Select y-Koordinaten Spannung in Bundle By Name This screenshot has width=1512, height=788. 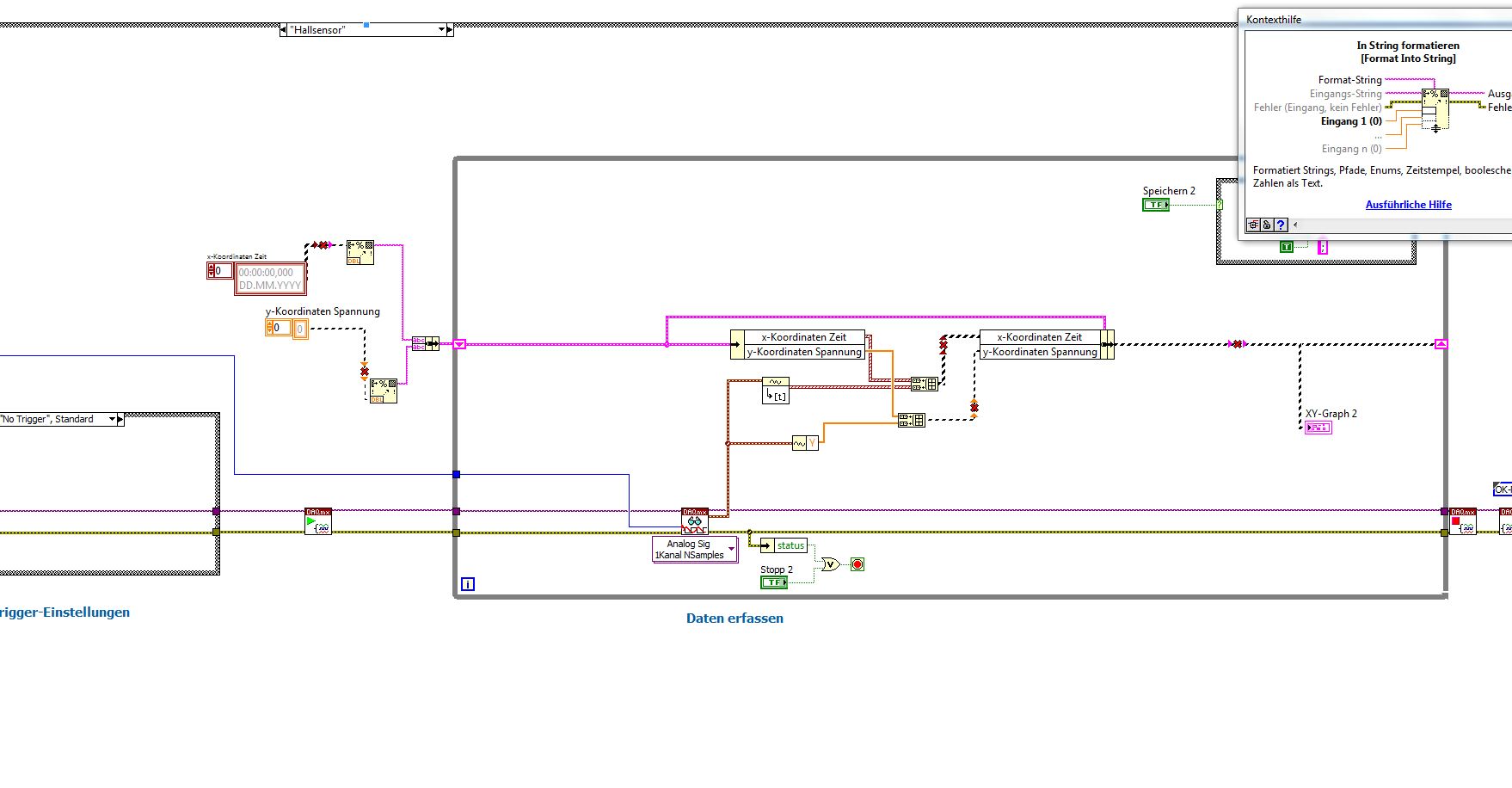point(1040,352)
